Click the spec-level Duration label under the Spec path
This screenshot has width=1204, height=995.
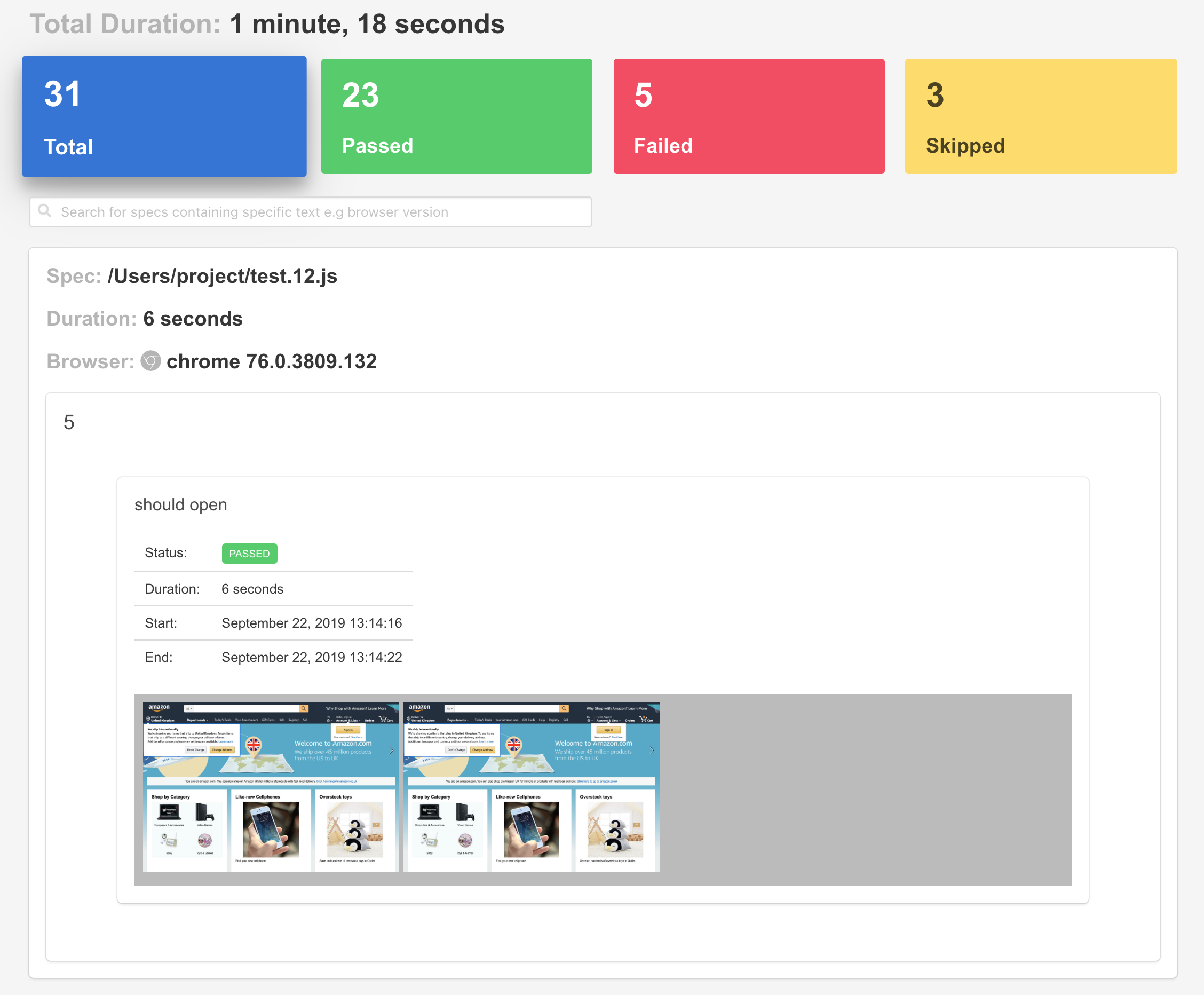click(x=91, y=319)
